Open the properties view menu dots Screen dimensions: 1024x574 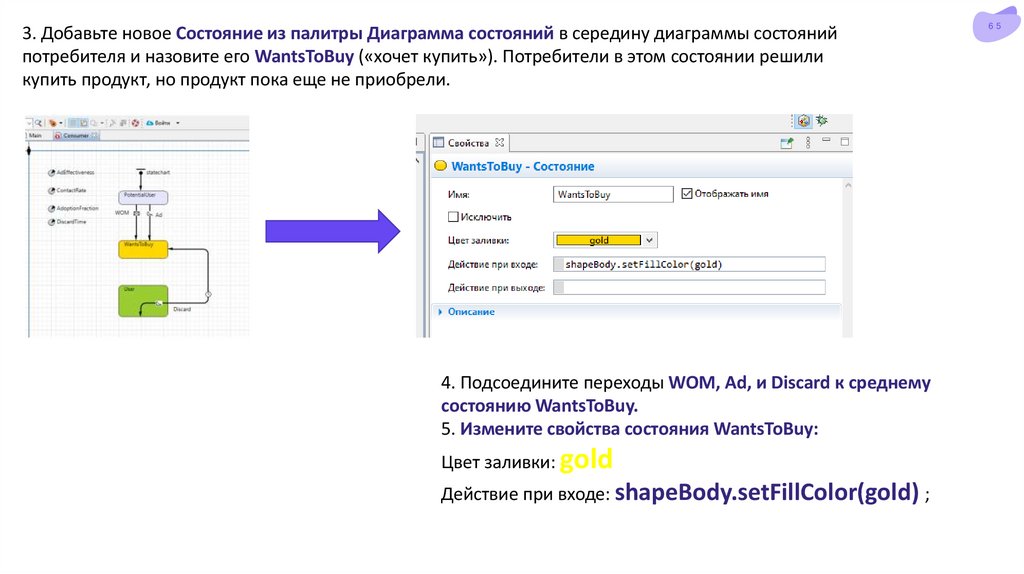click(x=808, y=142)
